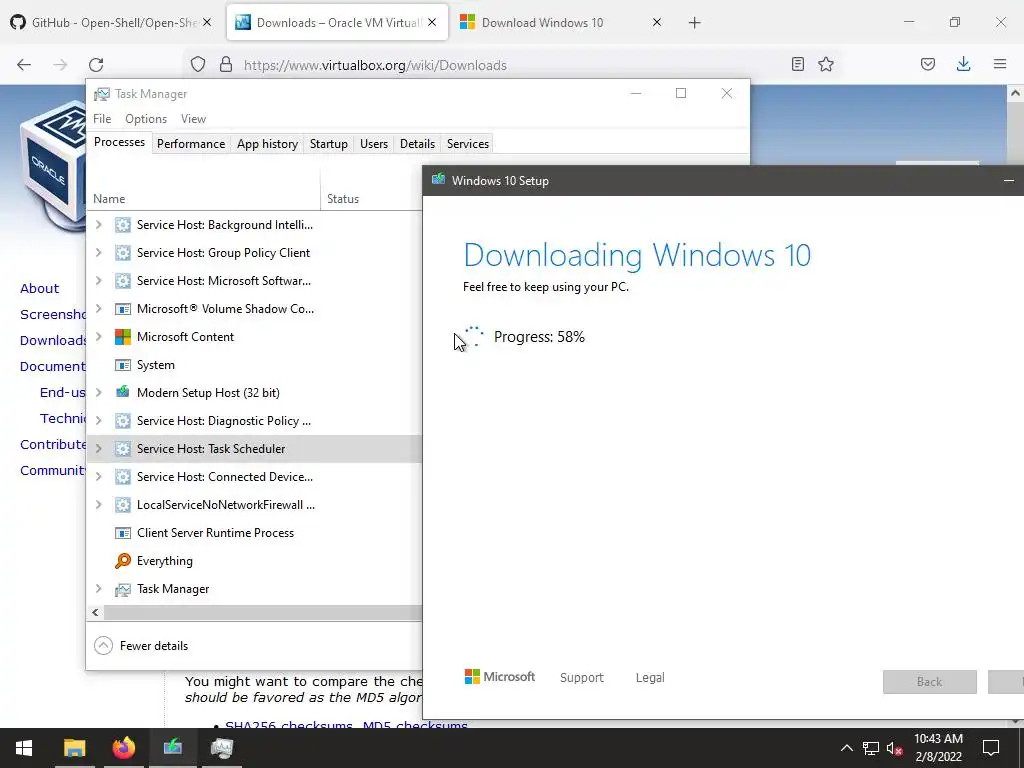
Task: Open Task Manager File menu
Action: (102, 119)
